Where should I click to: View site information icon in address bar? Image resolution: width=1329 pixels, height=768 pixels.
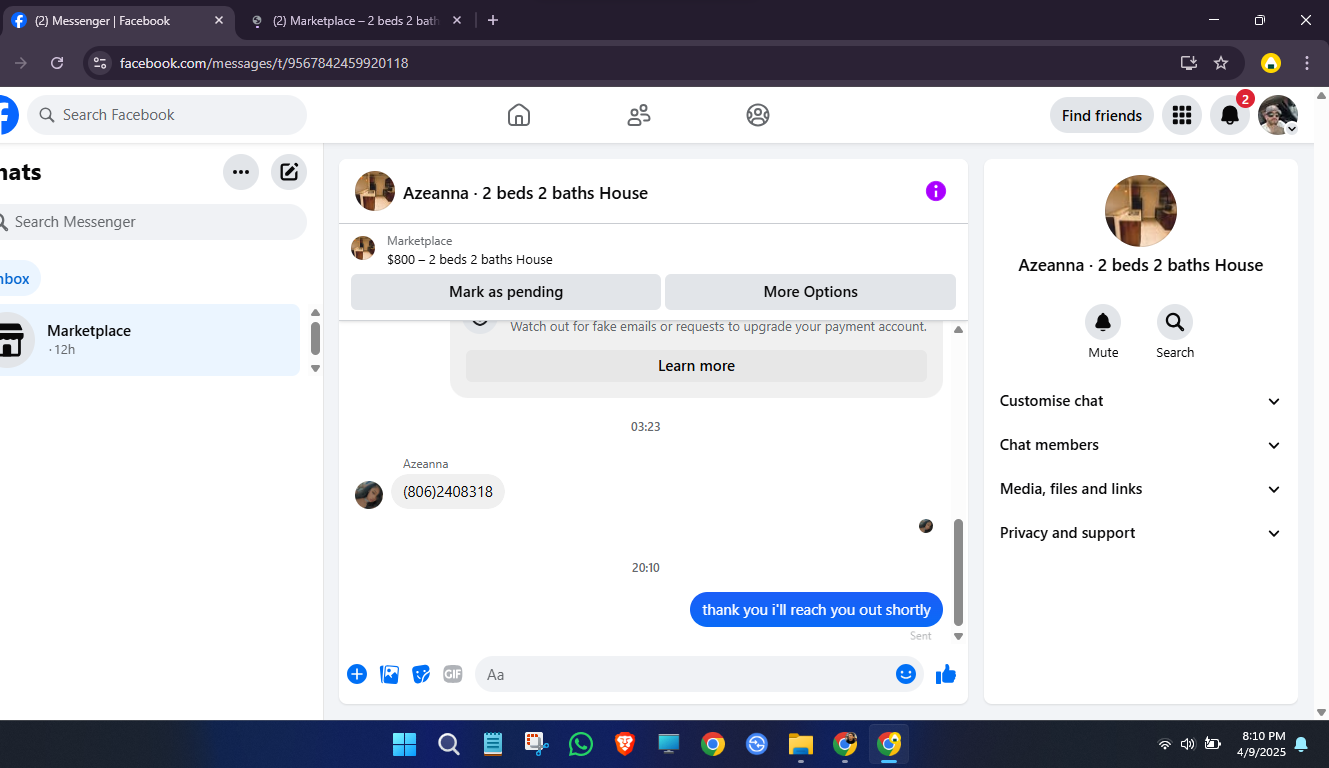[x=99, y=63]
